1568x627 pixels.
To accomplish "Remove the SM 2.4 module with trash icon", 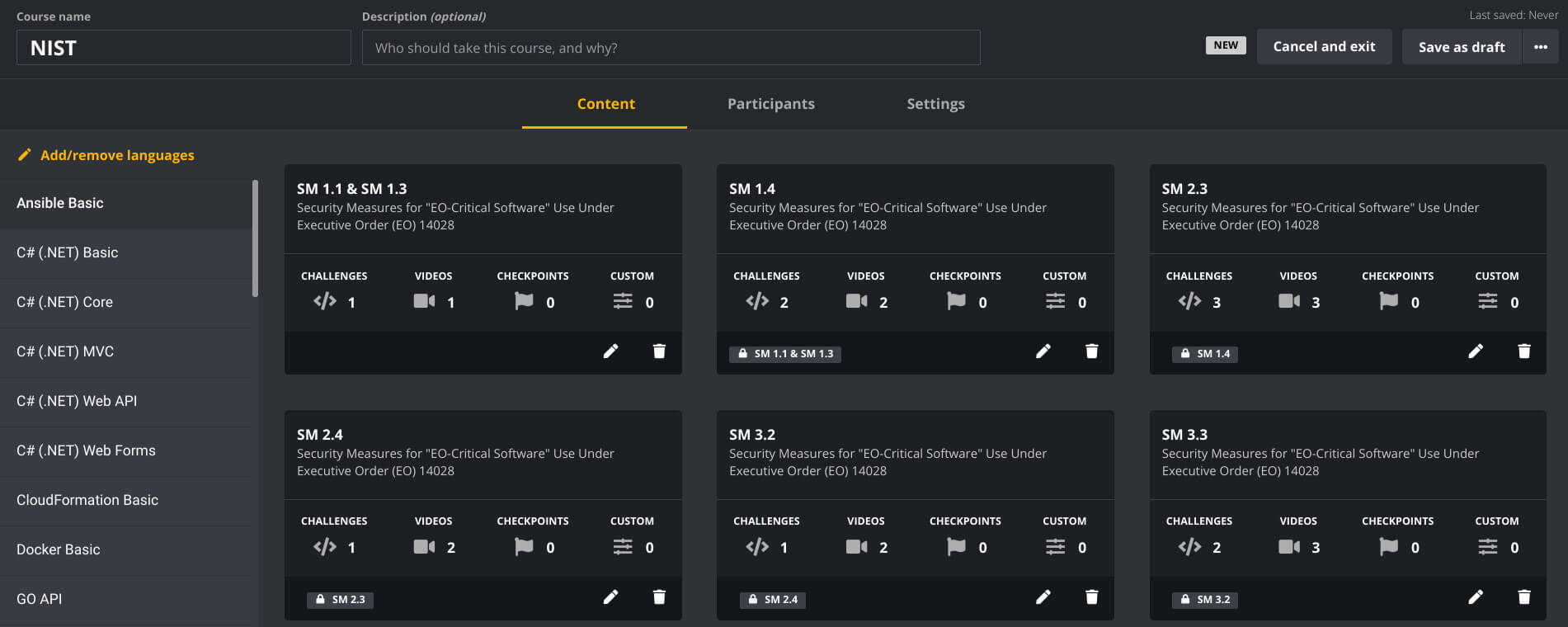I will (x=659, y=596).
